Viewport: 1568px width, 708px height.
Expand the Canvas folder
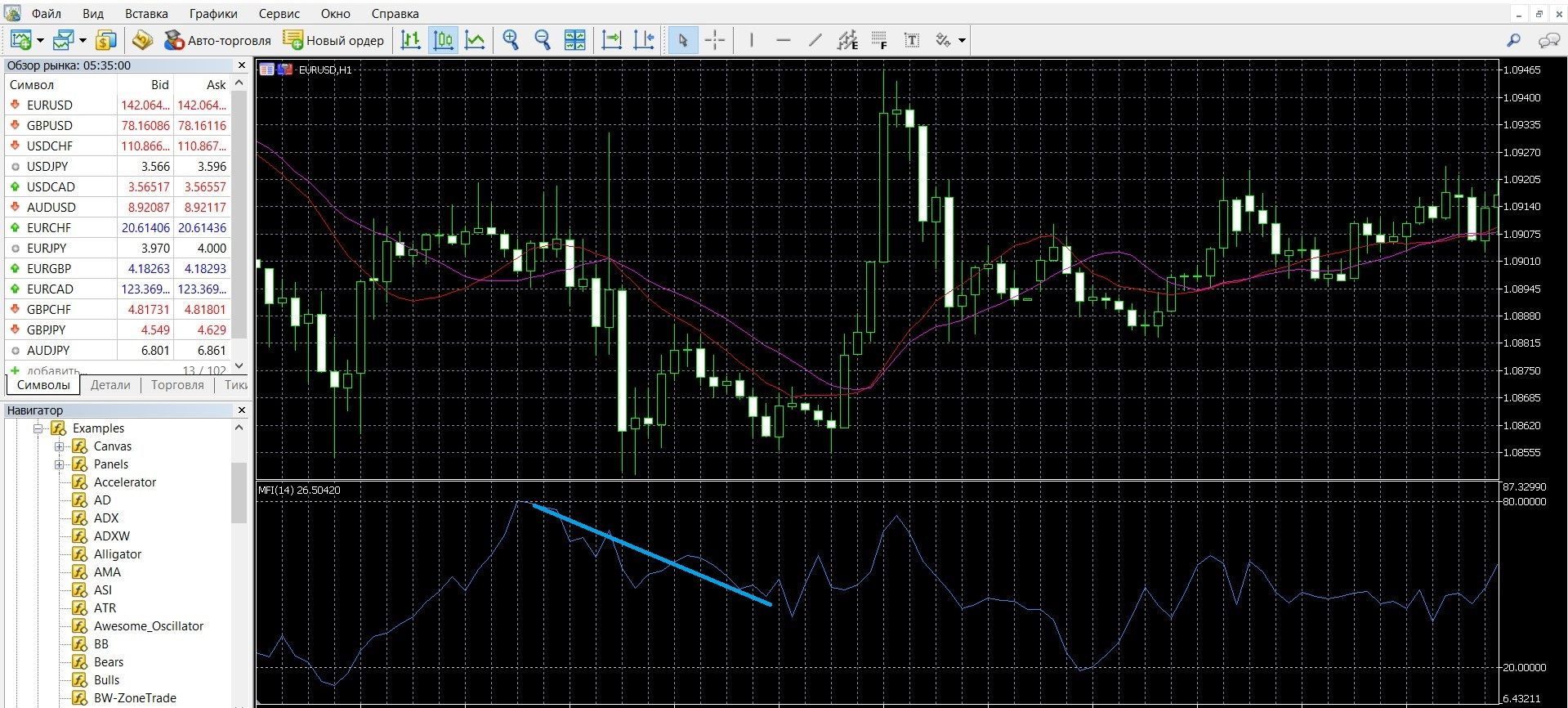pos(59,446)
